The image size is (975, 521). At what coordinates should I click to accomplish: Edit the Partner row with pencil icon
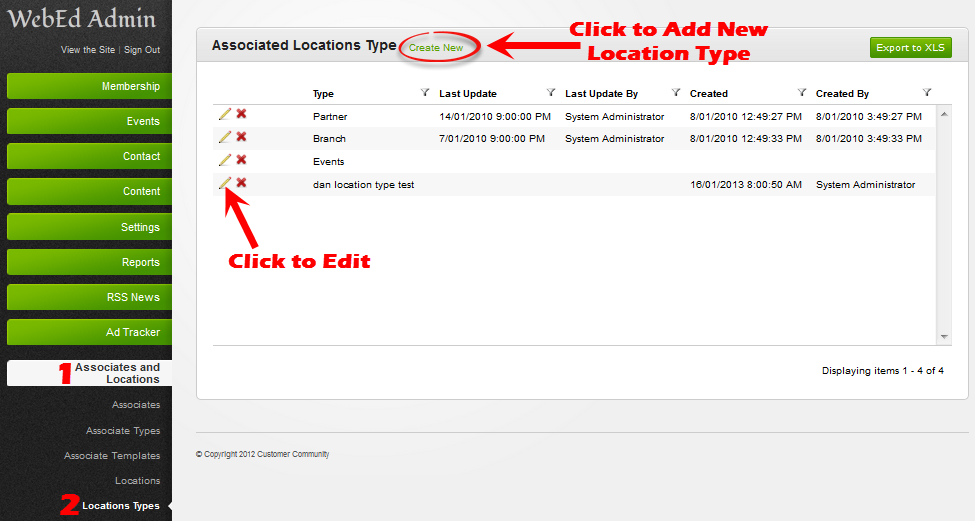point(225,114)
